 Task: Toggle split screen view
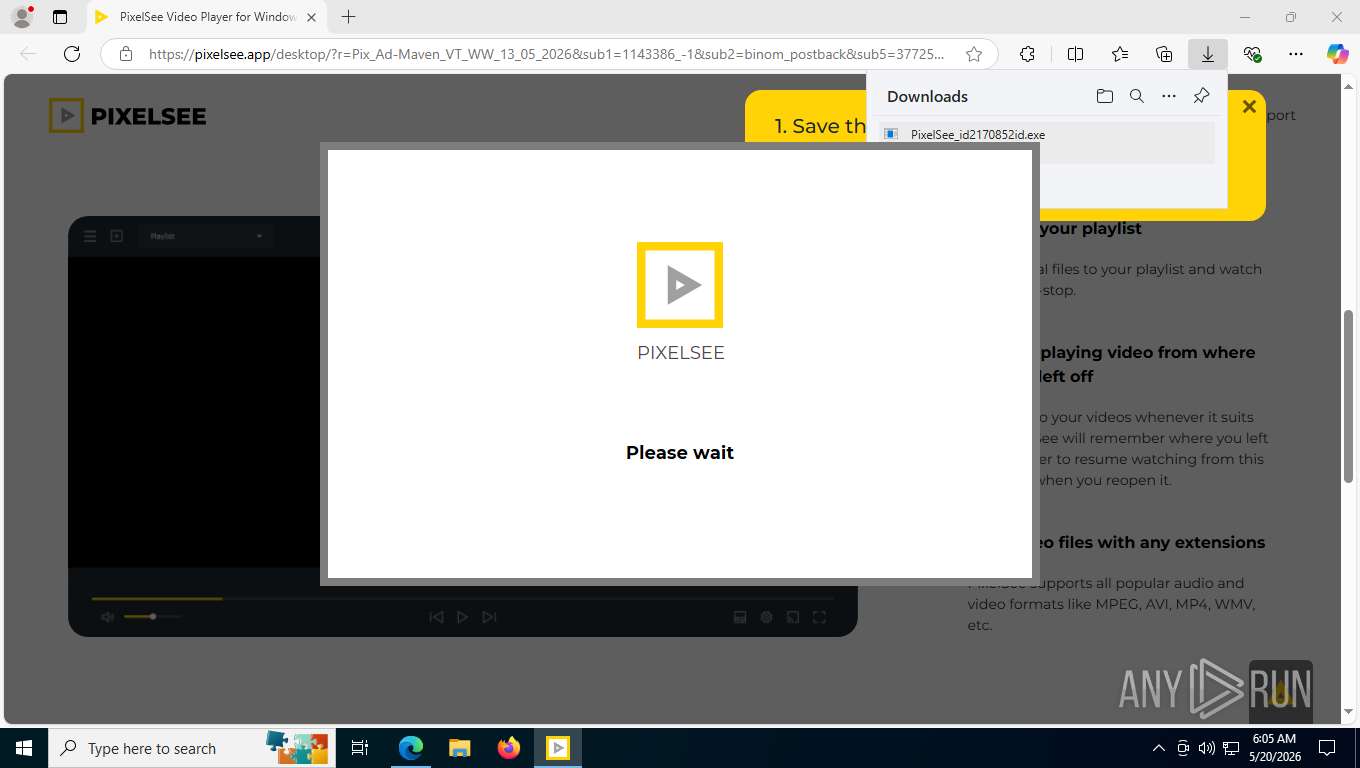[x=1076, y=54]
